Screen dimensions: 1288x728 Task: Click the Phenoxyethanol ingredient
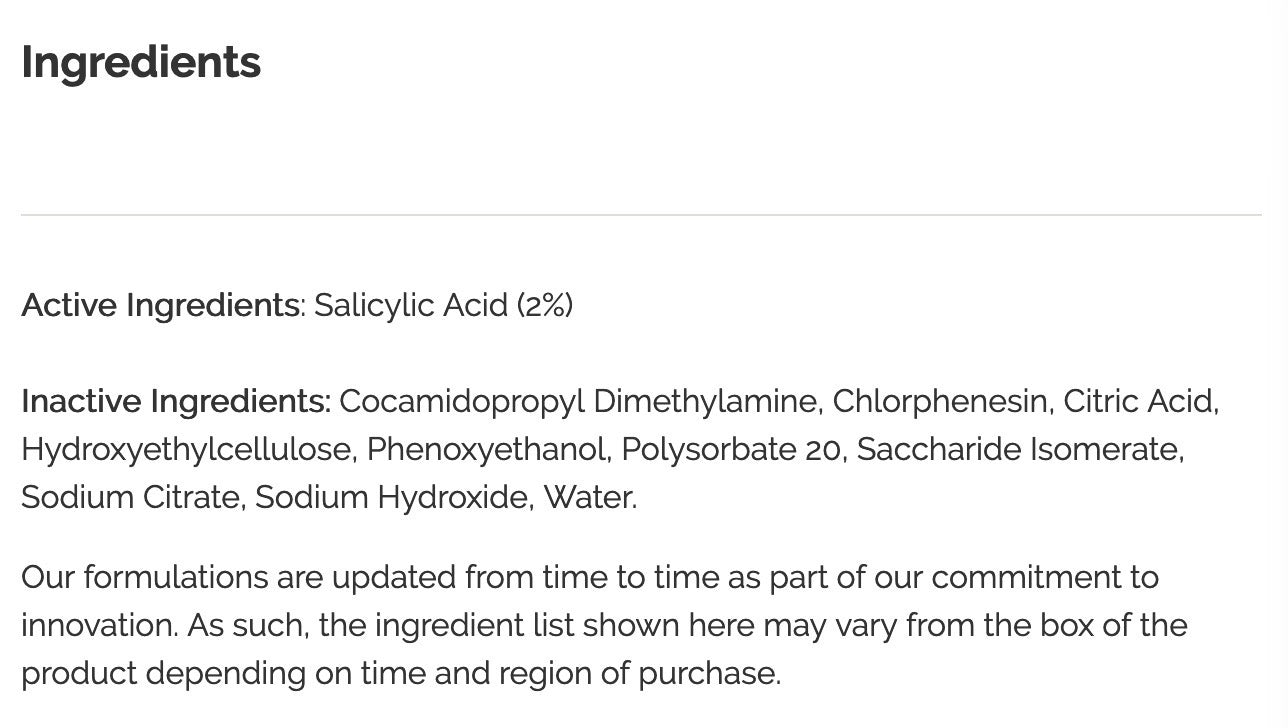click(x=487, y=449)
